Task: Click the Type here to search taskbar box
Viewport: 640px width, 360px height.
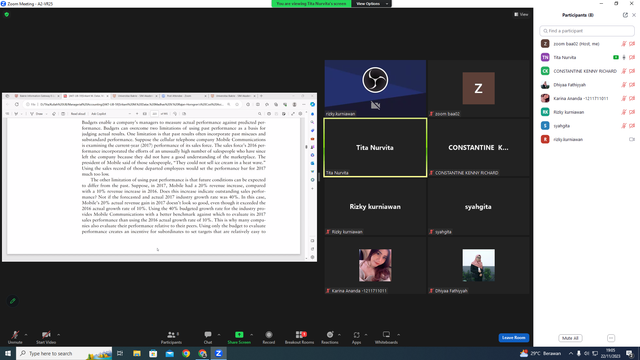Action: pos(64,353)
